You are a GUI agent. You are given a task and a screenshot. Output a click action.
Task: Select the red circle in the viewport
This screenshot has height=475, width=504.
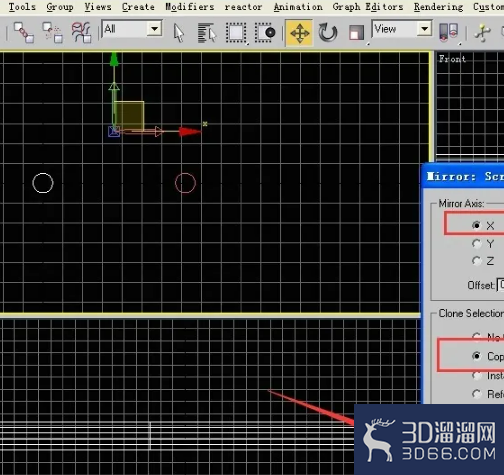[185, 183]
